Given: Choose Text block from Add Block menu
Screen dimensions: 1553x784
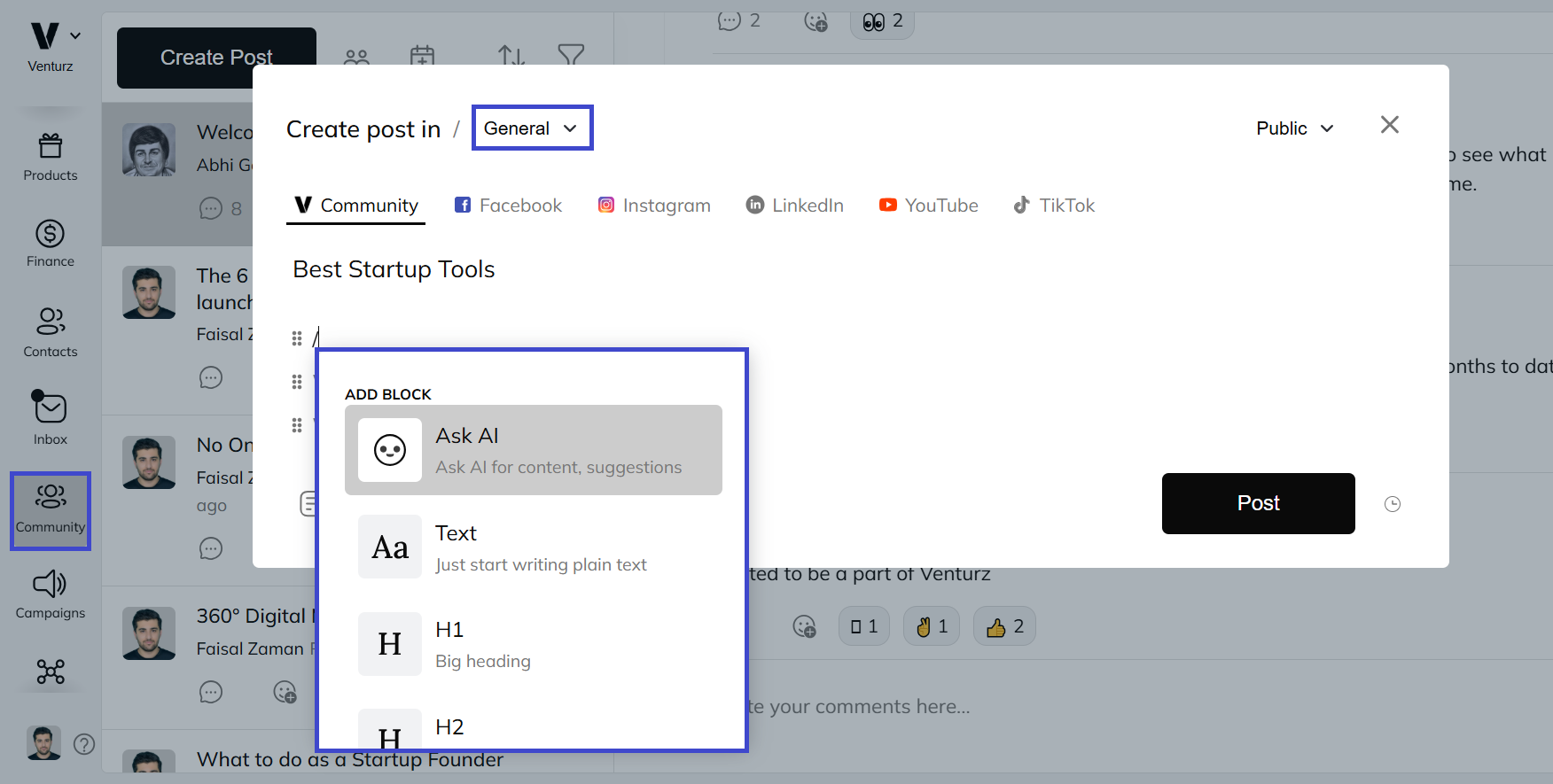Looking at the screenshot, I should tap(534, 547).
